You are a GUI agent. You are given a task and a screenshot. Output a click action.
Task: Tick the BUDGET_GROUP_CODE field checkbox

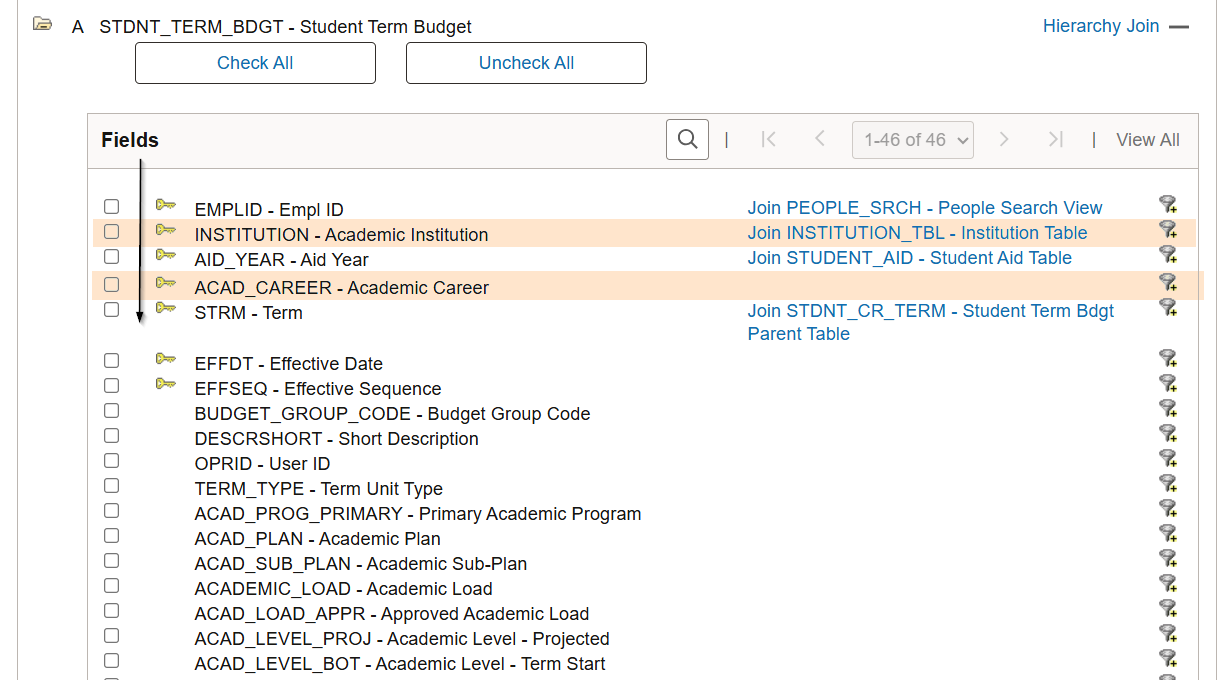click(x=112, y=411)
